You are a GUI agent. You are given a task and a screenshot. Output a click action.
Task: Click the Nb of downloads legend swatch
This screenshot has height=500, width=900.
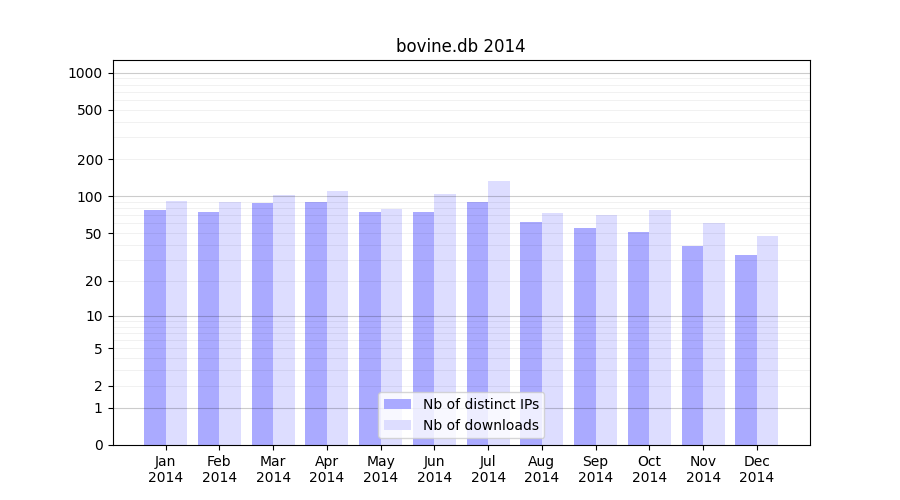397,426
